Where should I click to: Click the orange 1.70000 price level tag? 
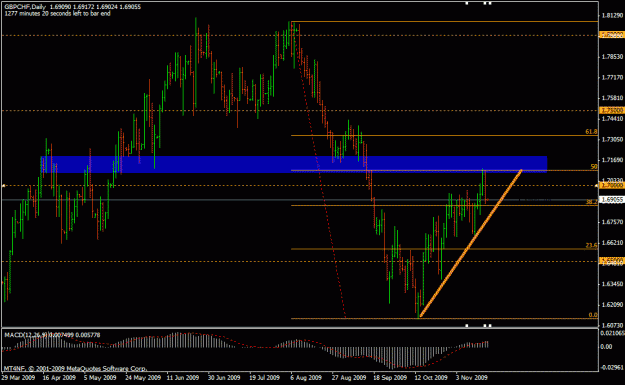pyautogui.click(x=612, y=186)
